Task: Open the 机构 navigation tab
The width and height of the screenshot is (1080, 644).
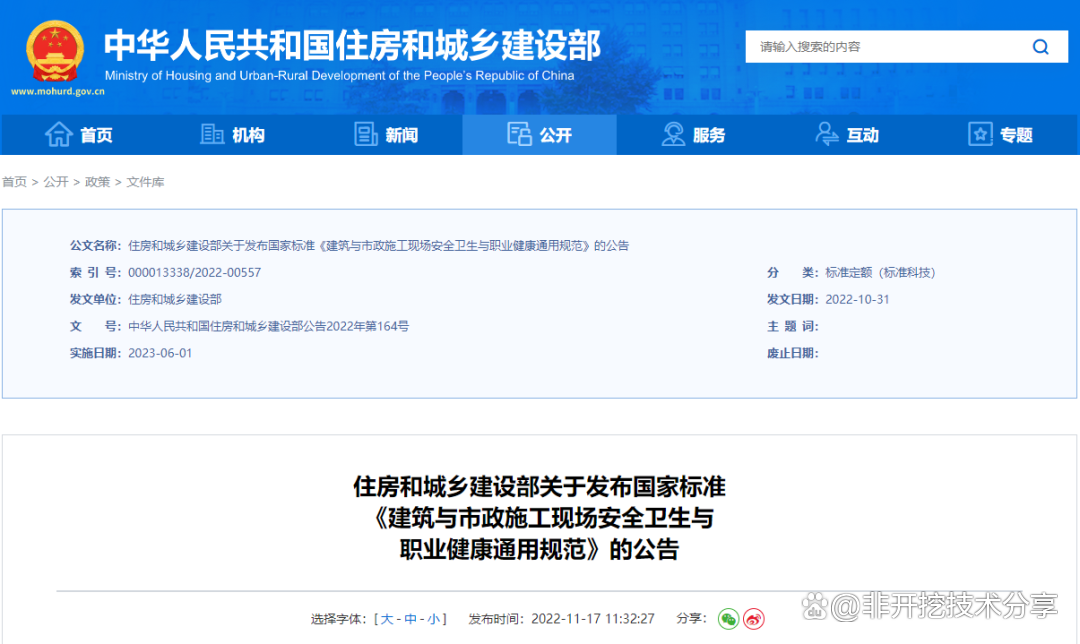Action: pos(232,135)
